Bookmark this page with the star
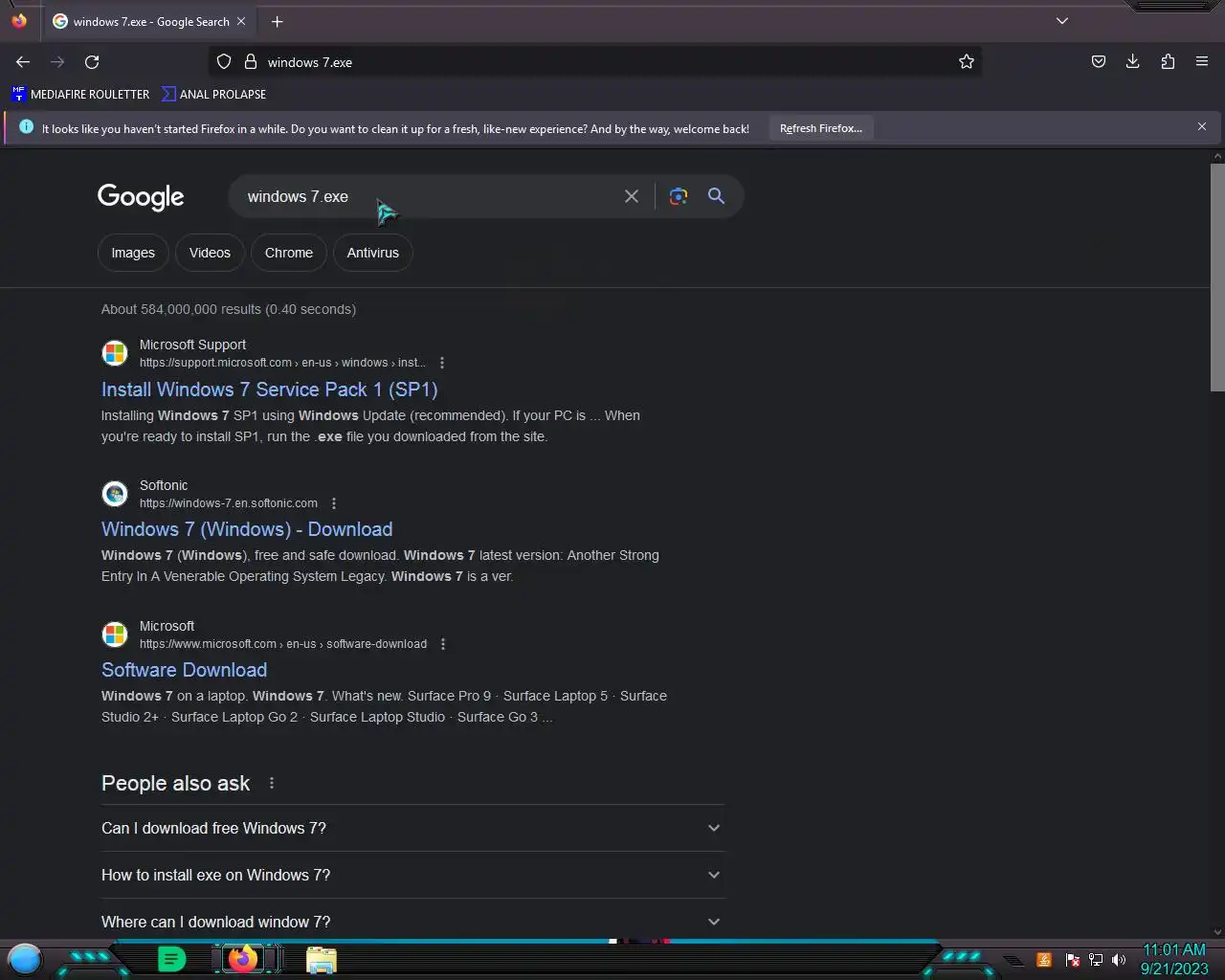Image resolution: width=1225 pixels, height=980 pixels. [967, 62]
